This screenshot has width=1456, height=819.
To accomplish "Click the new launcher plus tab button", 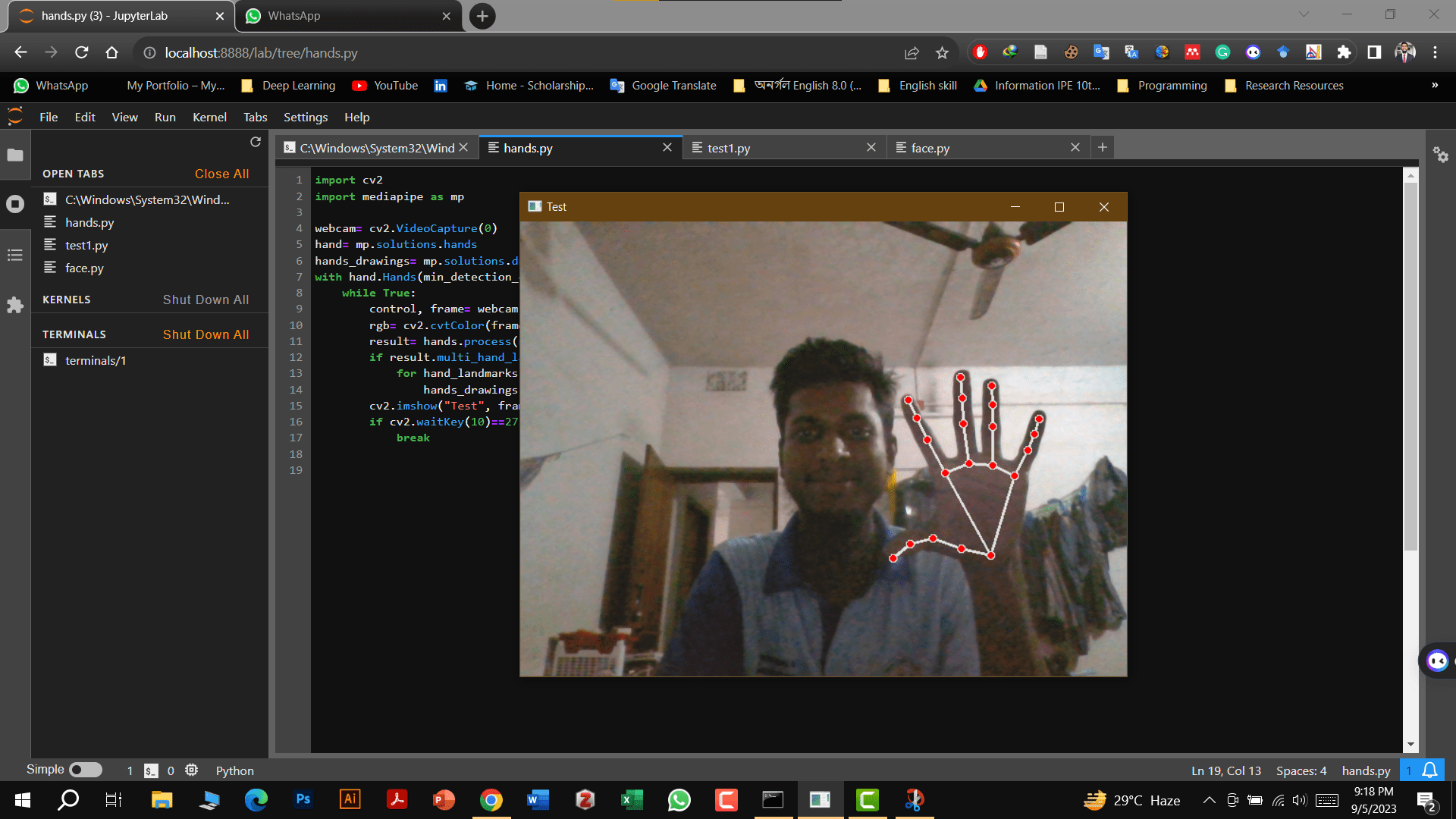I will point(1103,147).
